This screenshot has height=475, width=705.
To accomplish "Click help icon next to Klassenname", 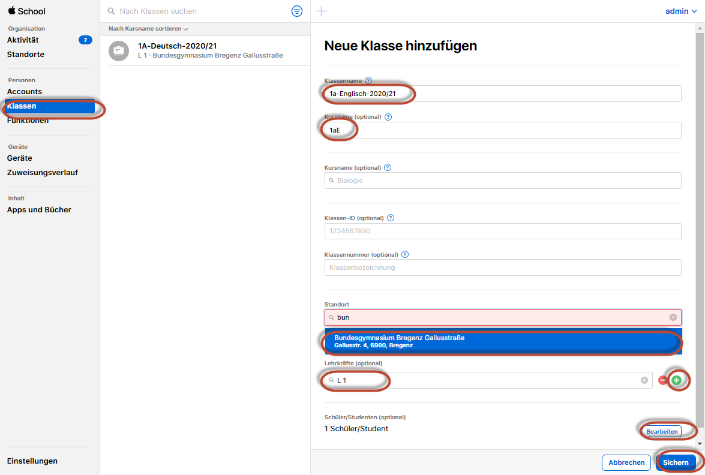I will tap(369, 80).
